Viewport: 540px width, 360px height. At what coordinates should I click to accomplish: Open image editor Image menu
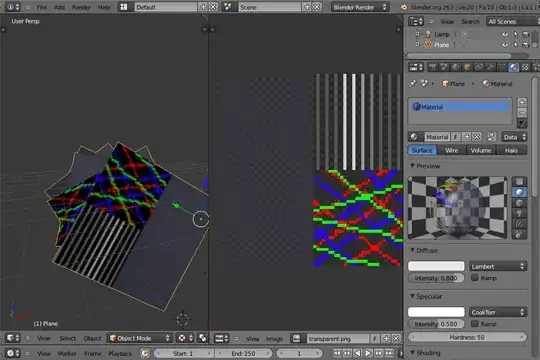(274, 339)
